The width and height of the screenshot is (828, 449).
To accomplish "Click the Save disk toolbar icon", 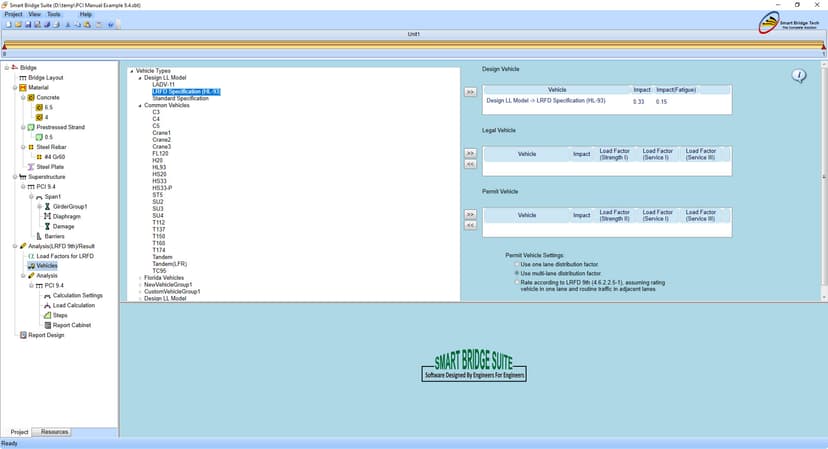I will point(28,24).
